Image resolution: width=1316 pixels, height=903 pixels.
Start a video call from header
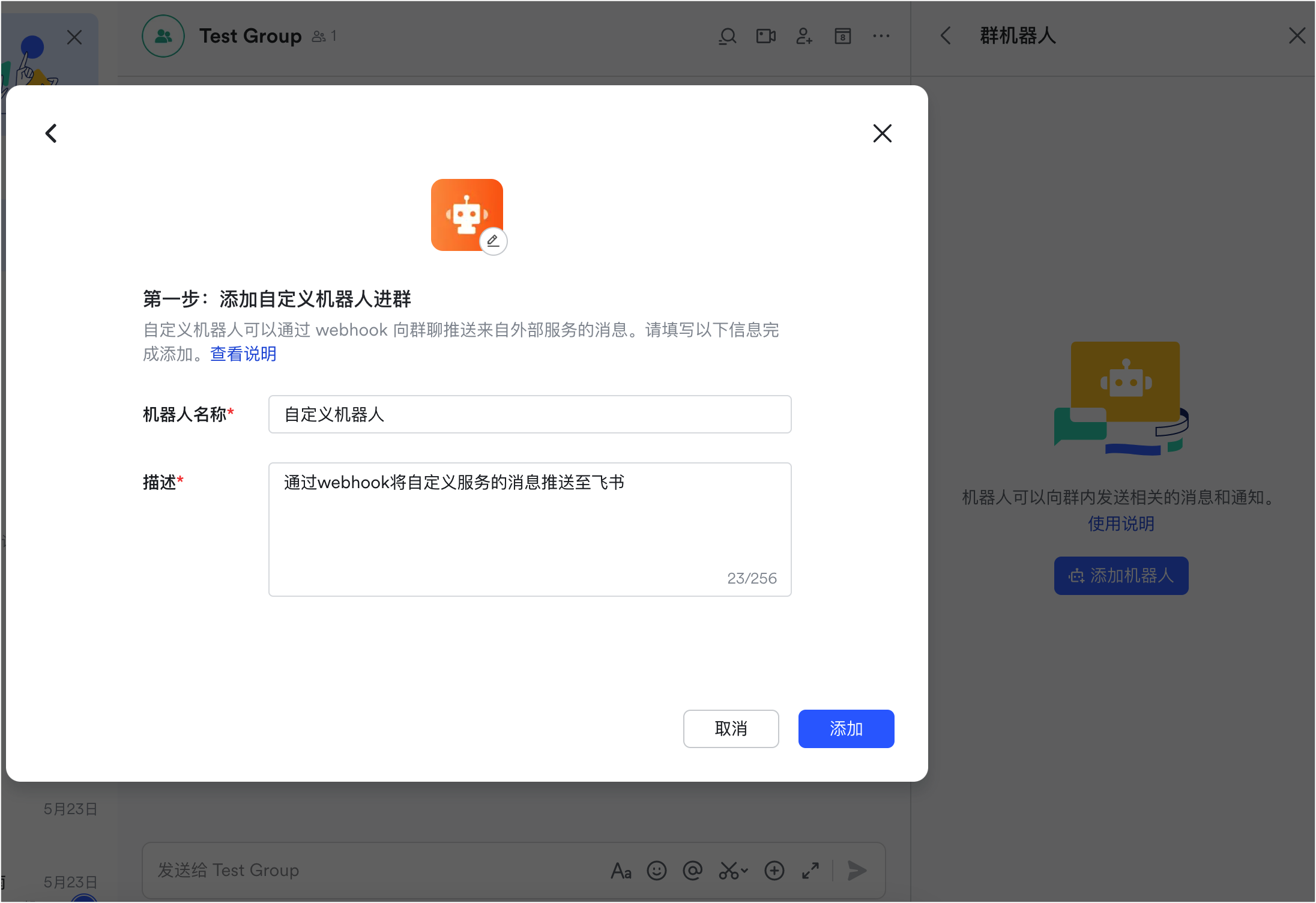click(x=765, y=37)
